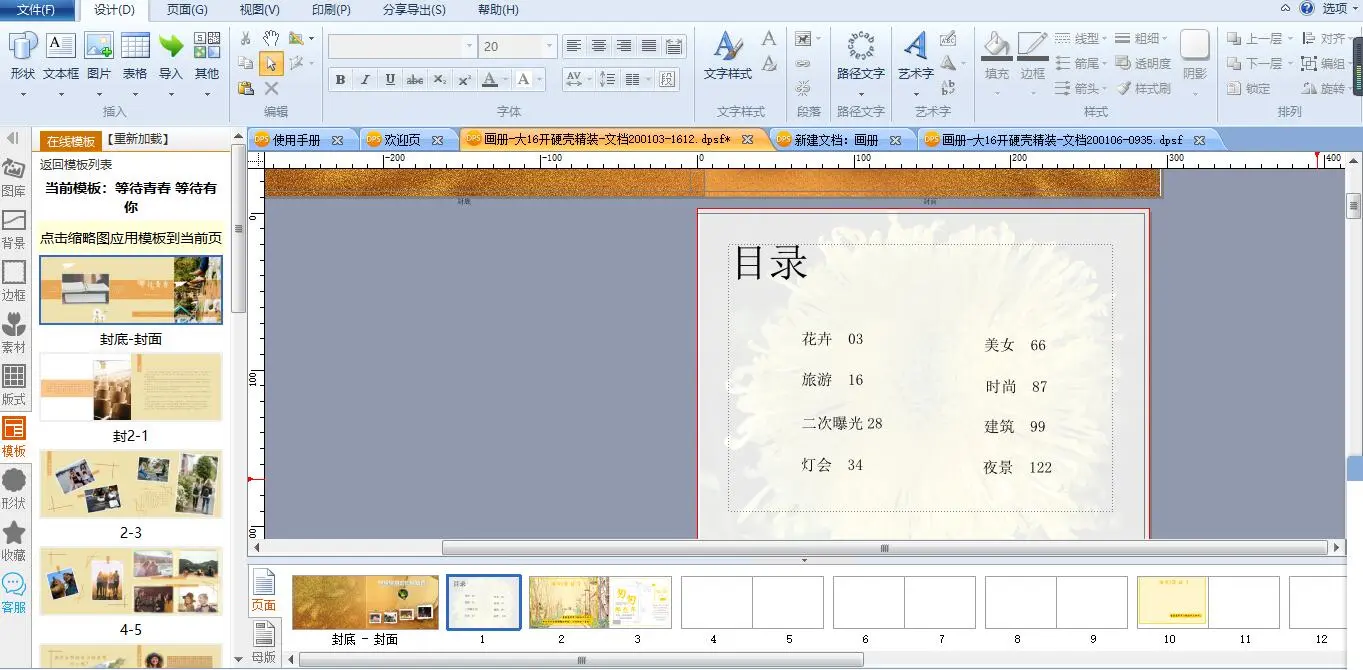Expand the font size dropdown showing 20
1363x670 pixels.
[549, 46]
